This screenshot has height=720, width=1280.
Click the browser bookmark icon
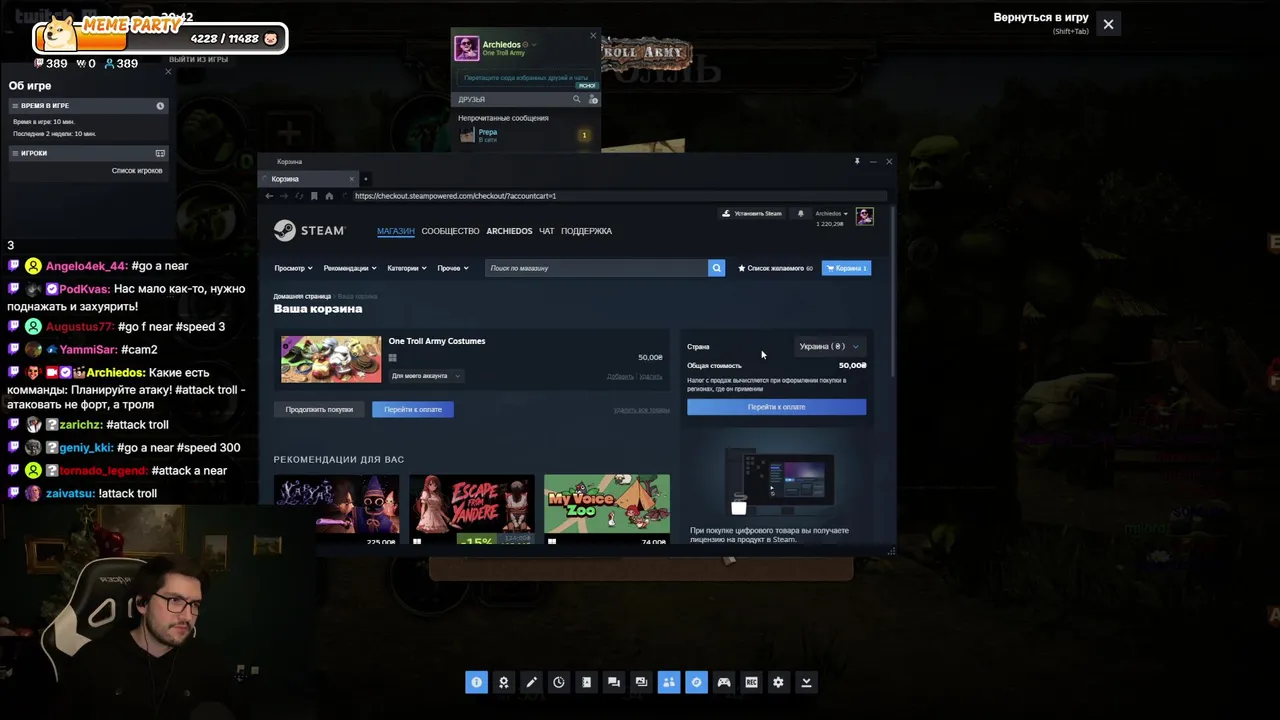click(x=314, y=196)
